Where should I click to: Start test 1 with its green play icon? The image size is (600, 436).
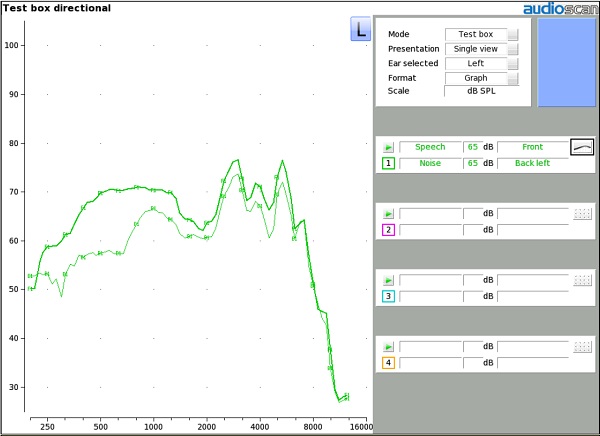pyautogui.click(x=388, y=147)
